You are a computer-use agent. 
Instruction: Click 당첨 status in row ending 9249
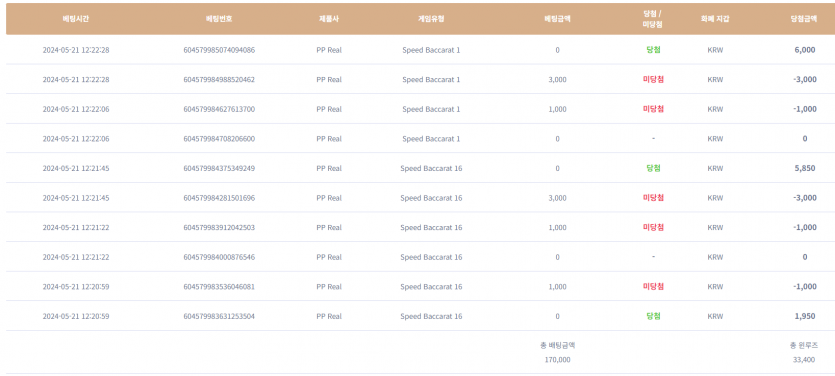click(653, 168)
